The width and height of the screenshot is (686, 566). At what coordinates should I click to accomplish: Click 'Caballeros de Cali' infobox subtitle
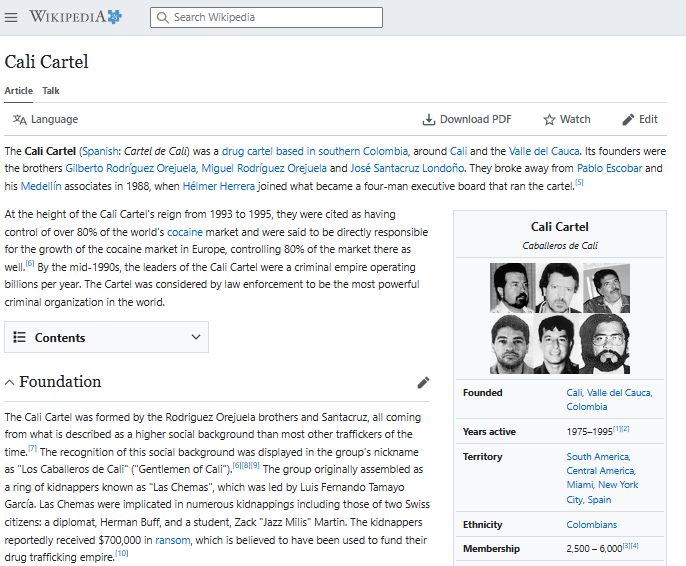pos(560,246)
